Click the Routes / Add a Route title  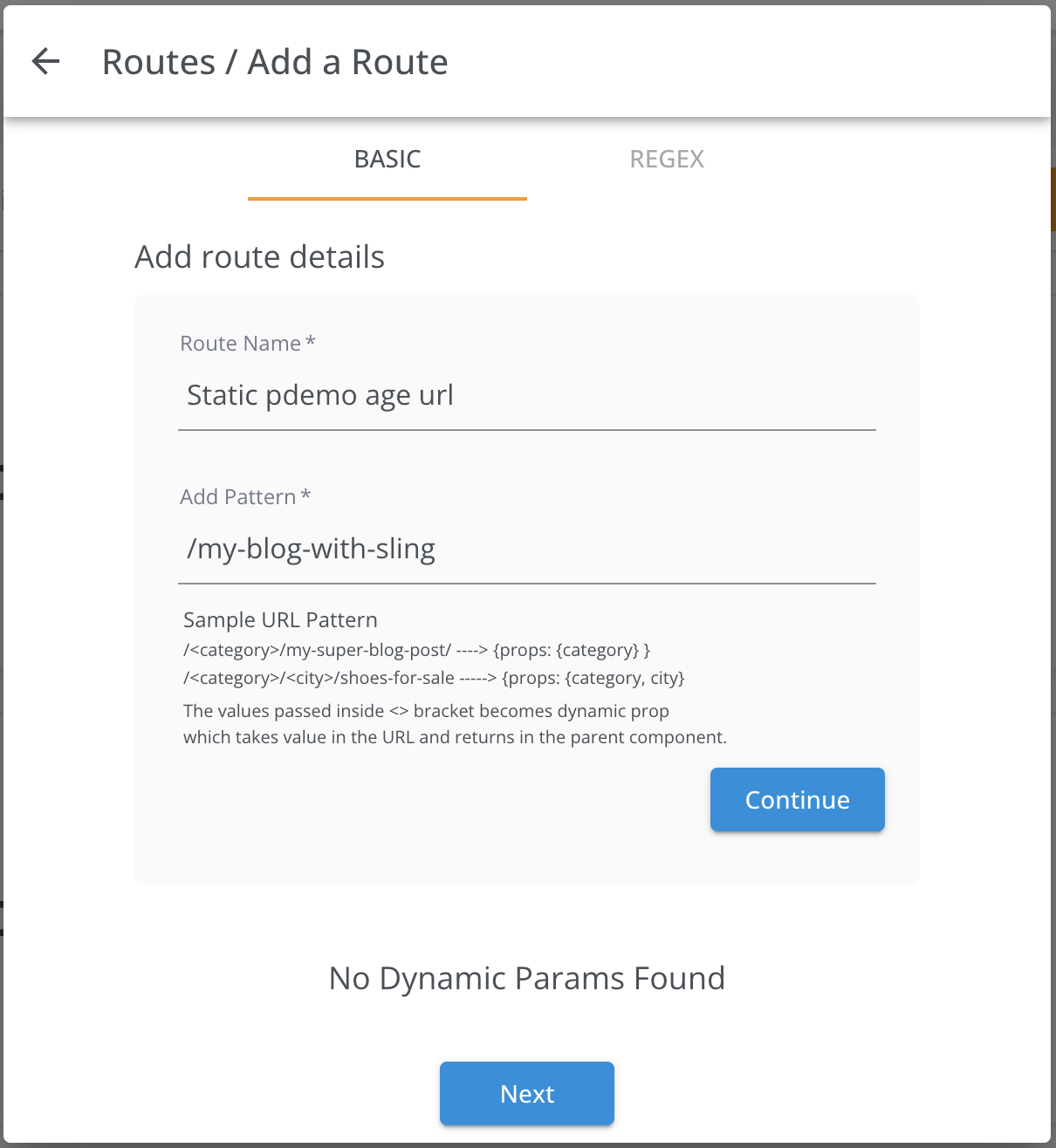(x=275, y=62)
